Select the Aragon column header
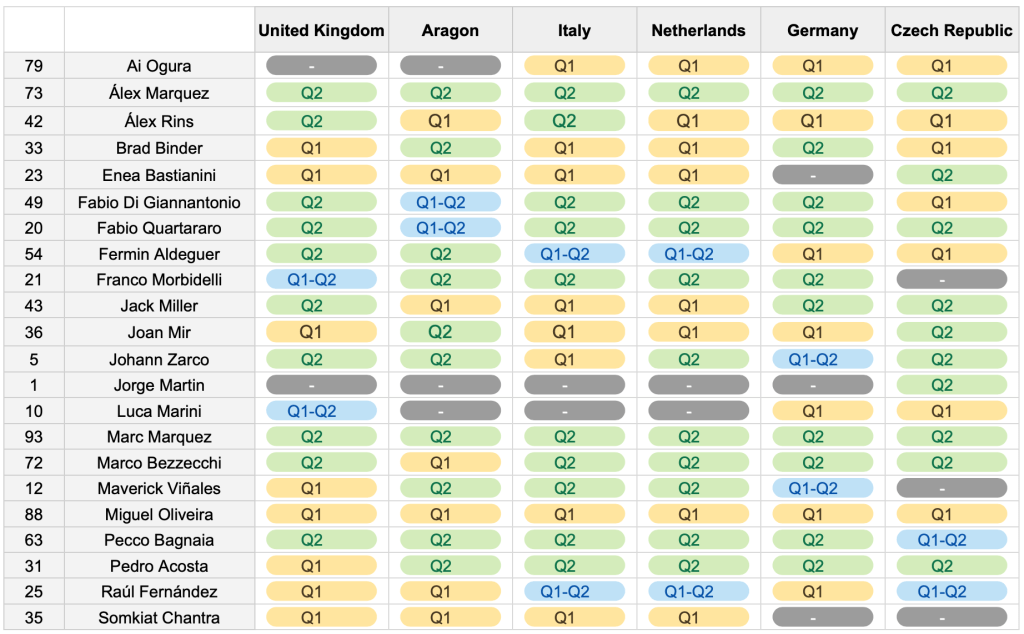 point(450,30)
